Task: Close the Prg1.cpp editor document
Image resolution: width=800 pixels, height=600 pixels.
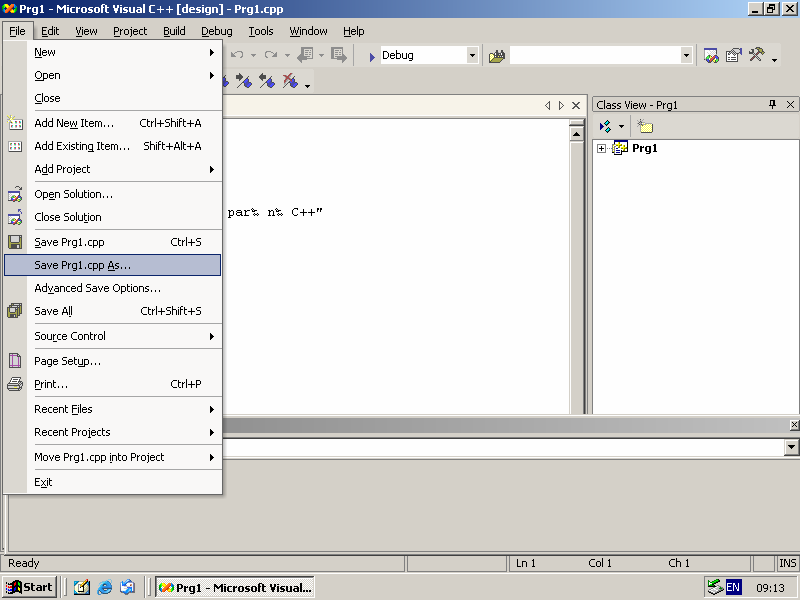Action: click(576, 105)
